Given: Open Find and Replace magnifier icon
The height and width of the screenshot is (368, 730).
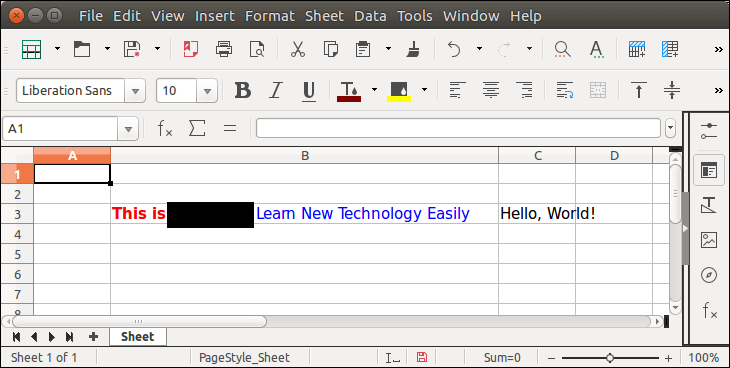Looking at the screenshot, I should [562, 49].
